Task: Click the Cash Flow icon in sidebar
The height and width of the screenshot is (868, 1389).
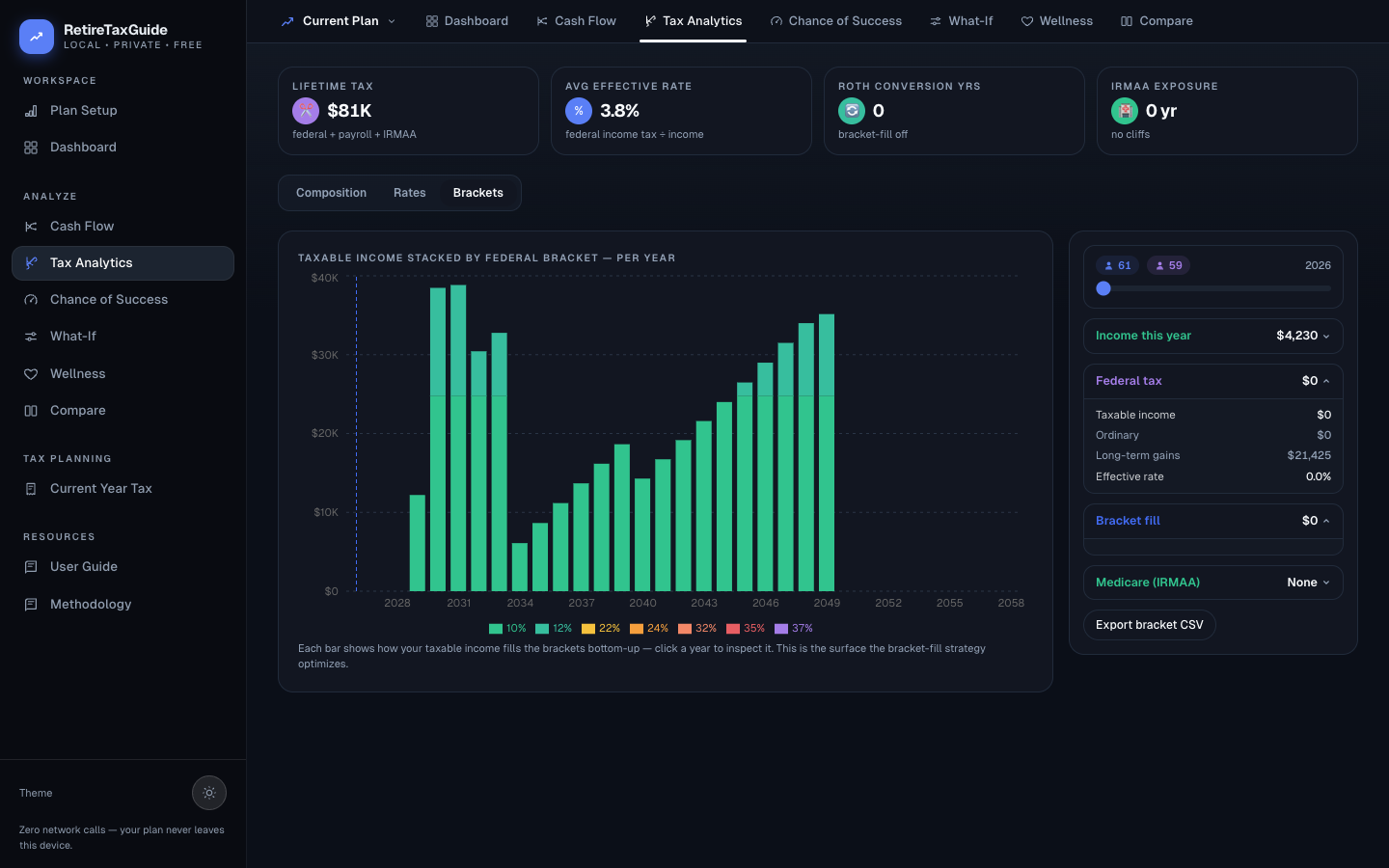Action: [x=31, y=227]
